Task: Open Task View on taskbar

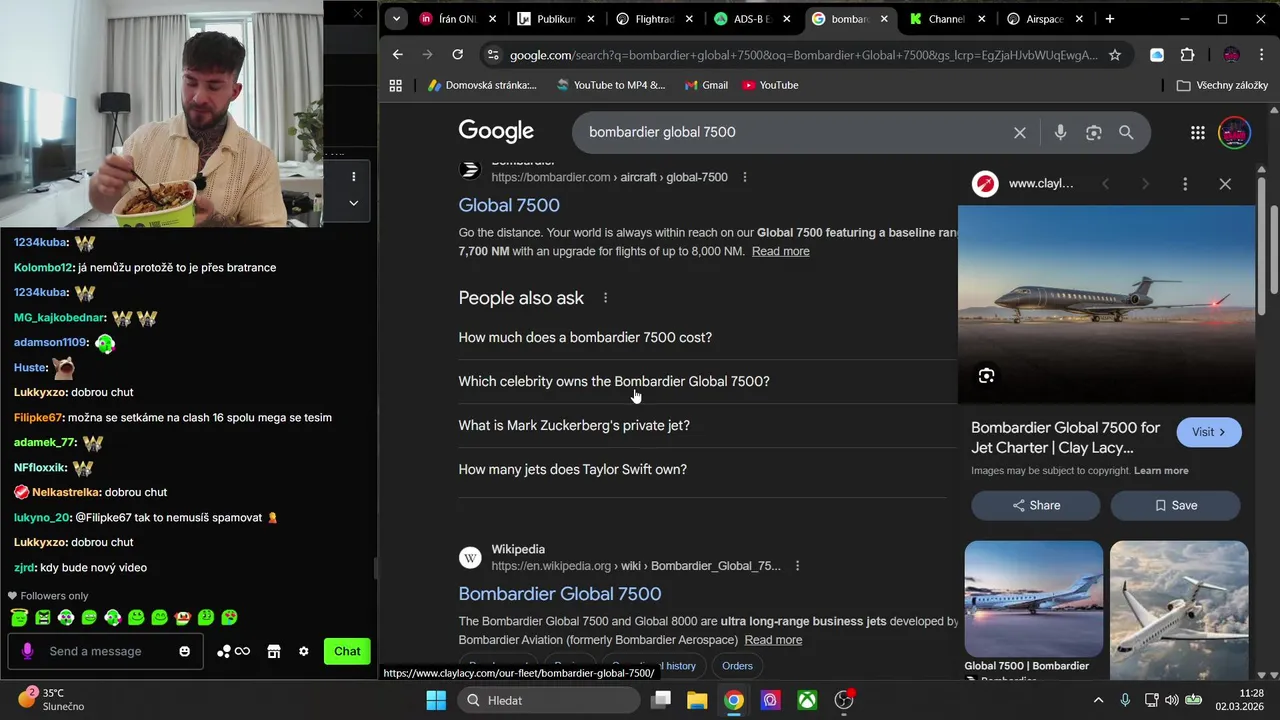Action: (x=661, y=700)
